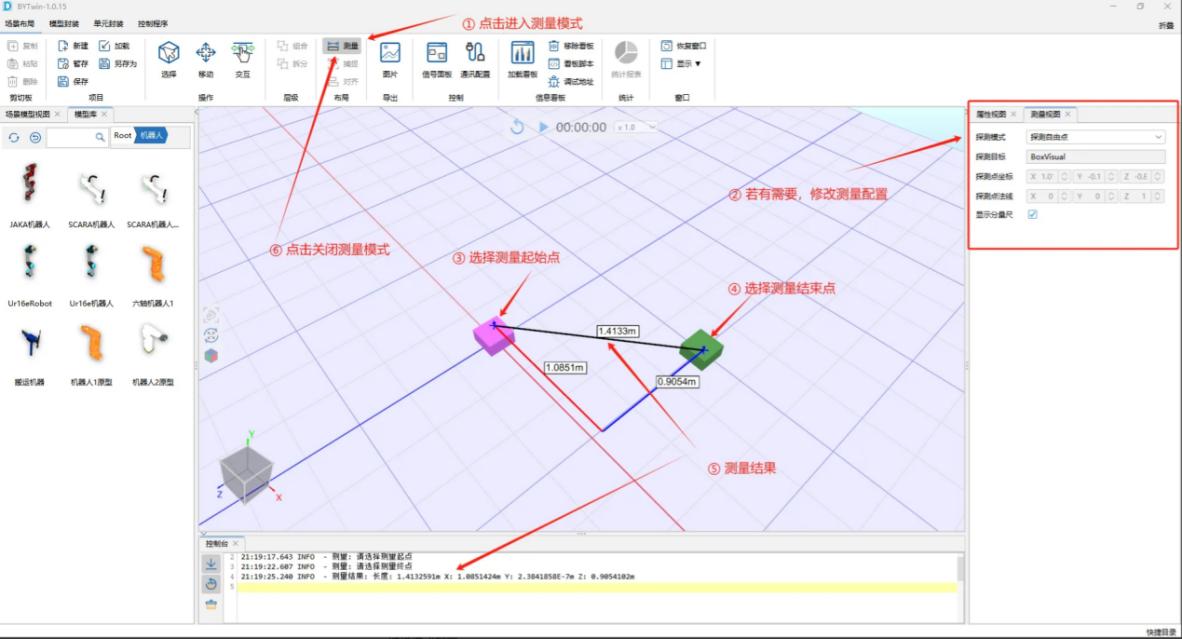Open the 统计报表 statistics report
1182x639 pixels.
626,60
